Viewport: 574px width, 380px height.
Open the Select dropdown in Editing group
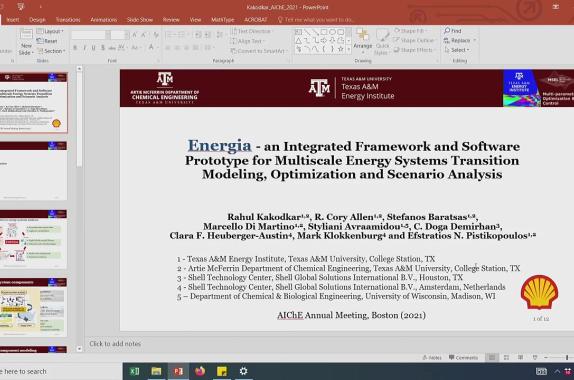(456, 50)
